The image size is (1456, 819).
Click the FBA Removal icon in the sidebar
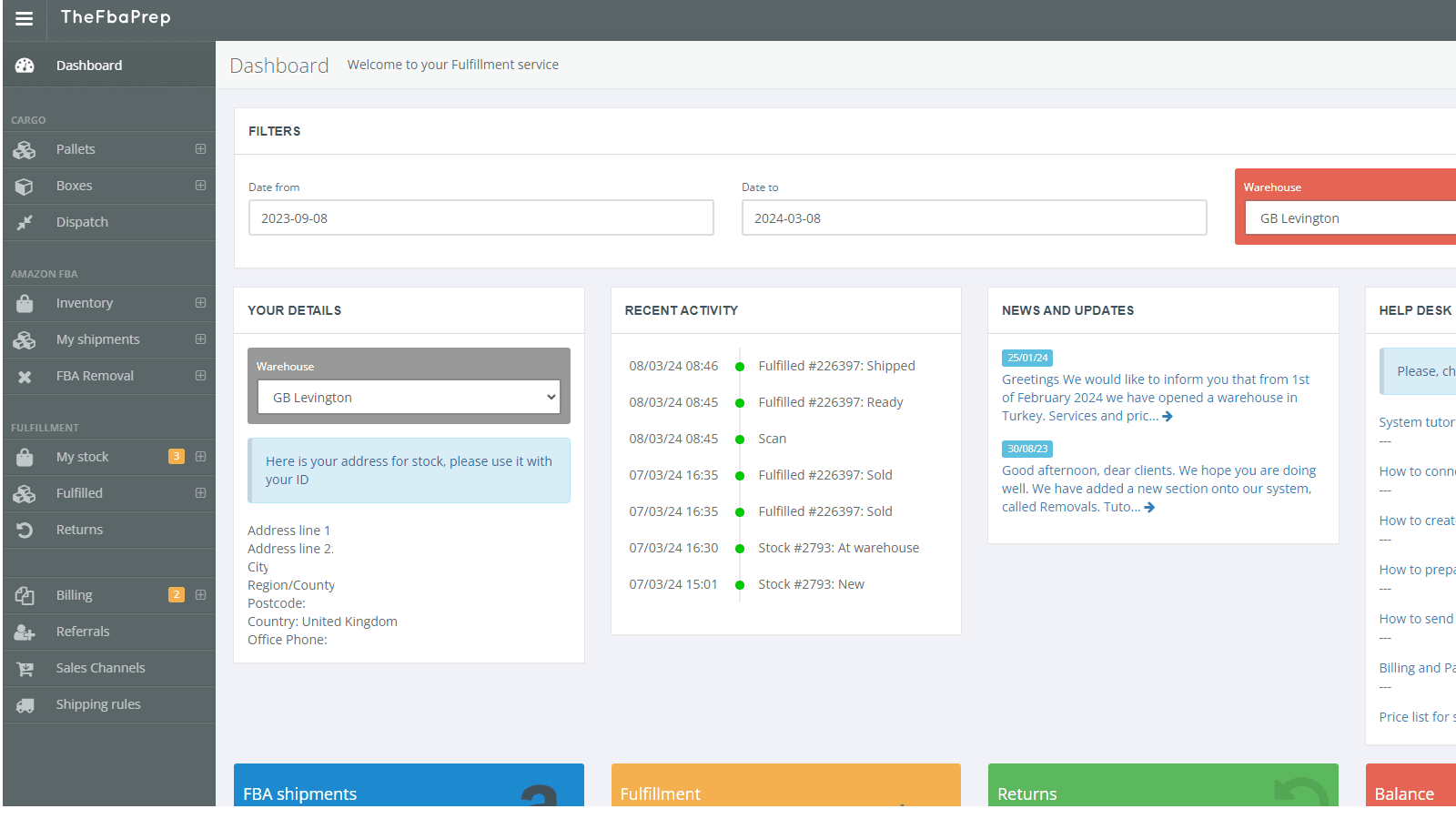tap(25, 376)
